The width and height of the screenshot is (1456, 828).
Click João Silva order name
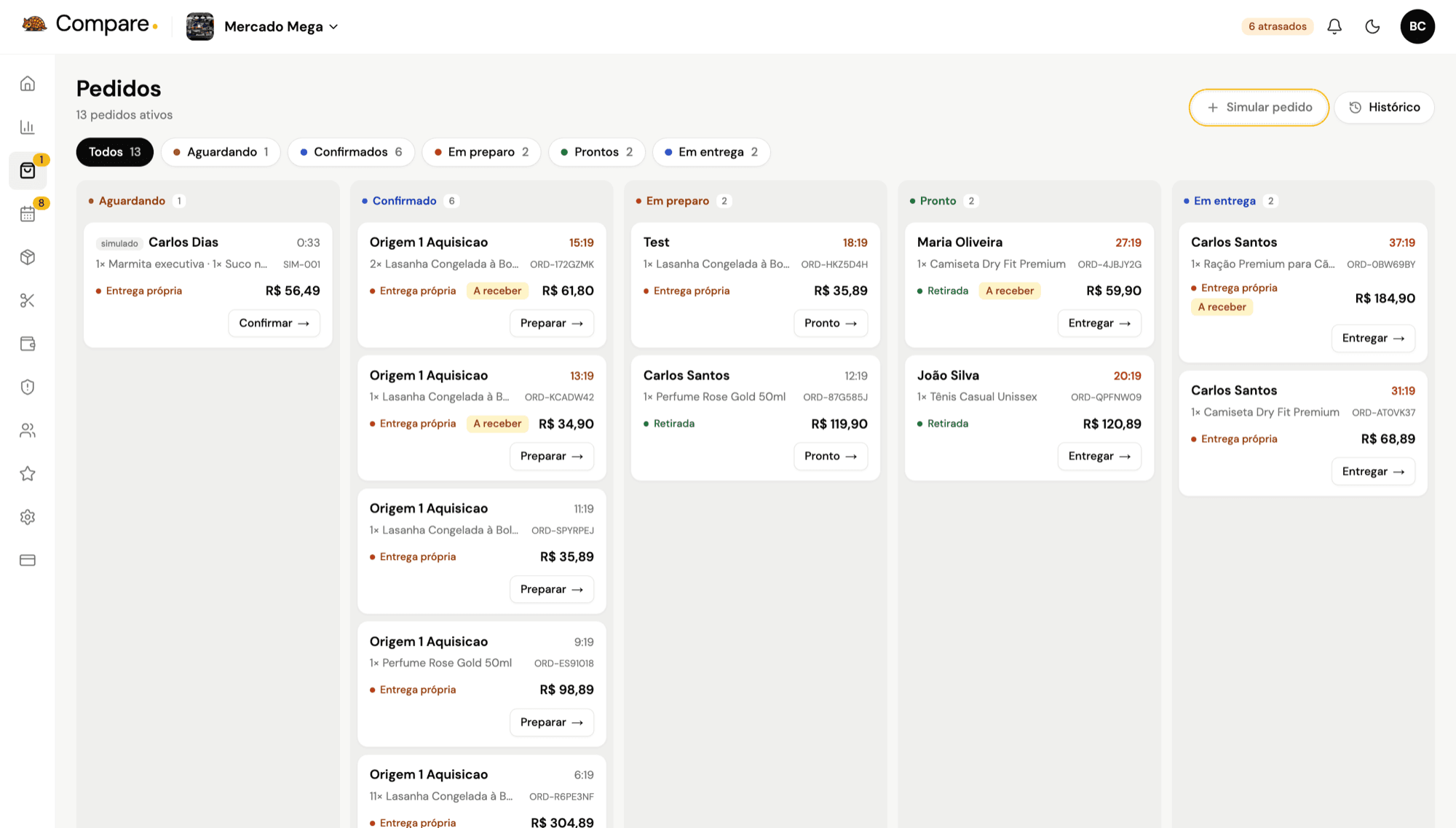point(948,376)
